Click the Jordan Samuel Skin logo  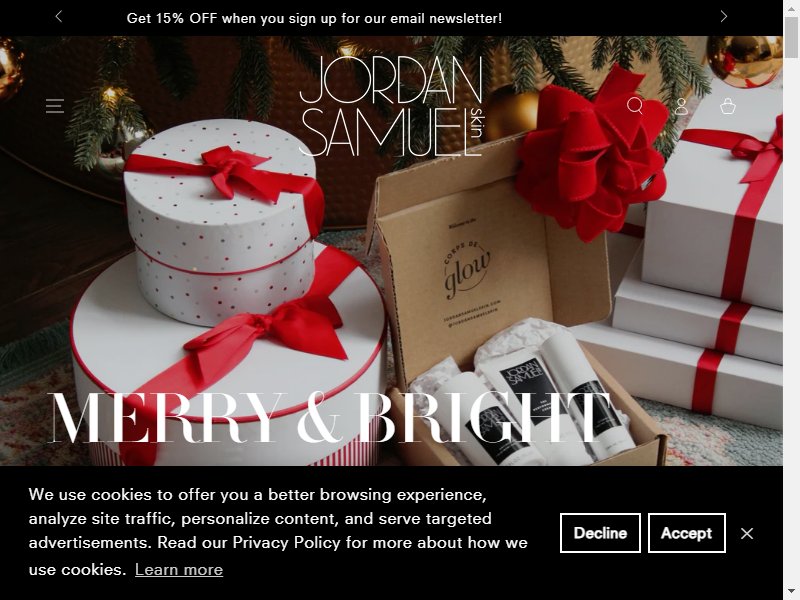click(391, 106)
